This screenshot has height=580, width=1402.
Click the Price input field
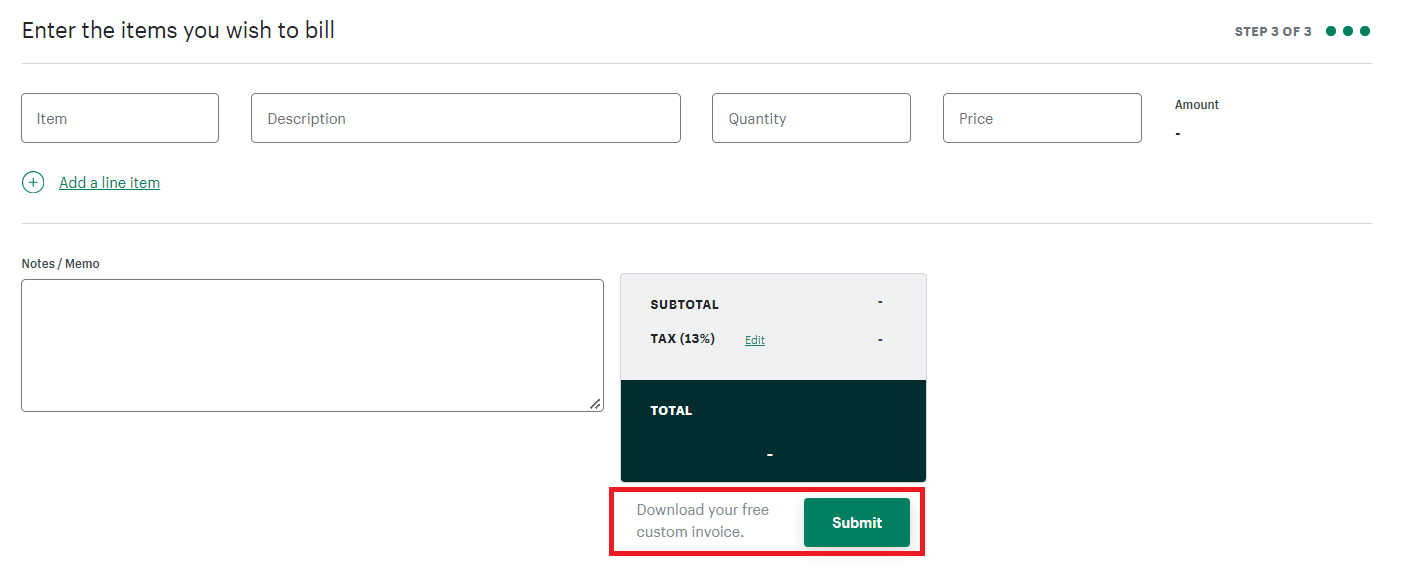coord(1041,118)
